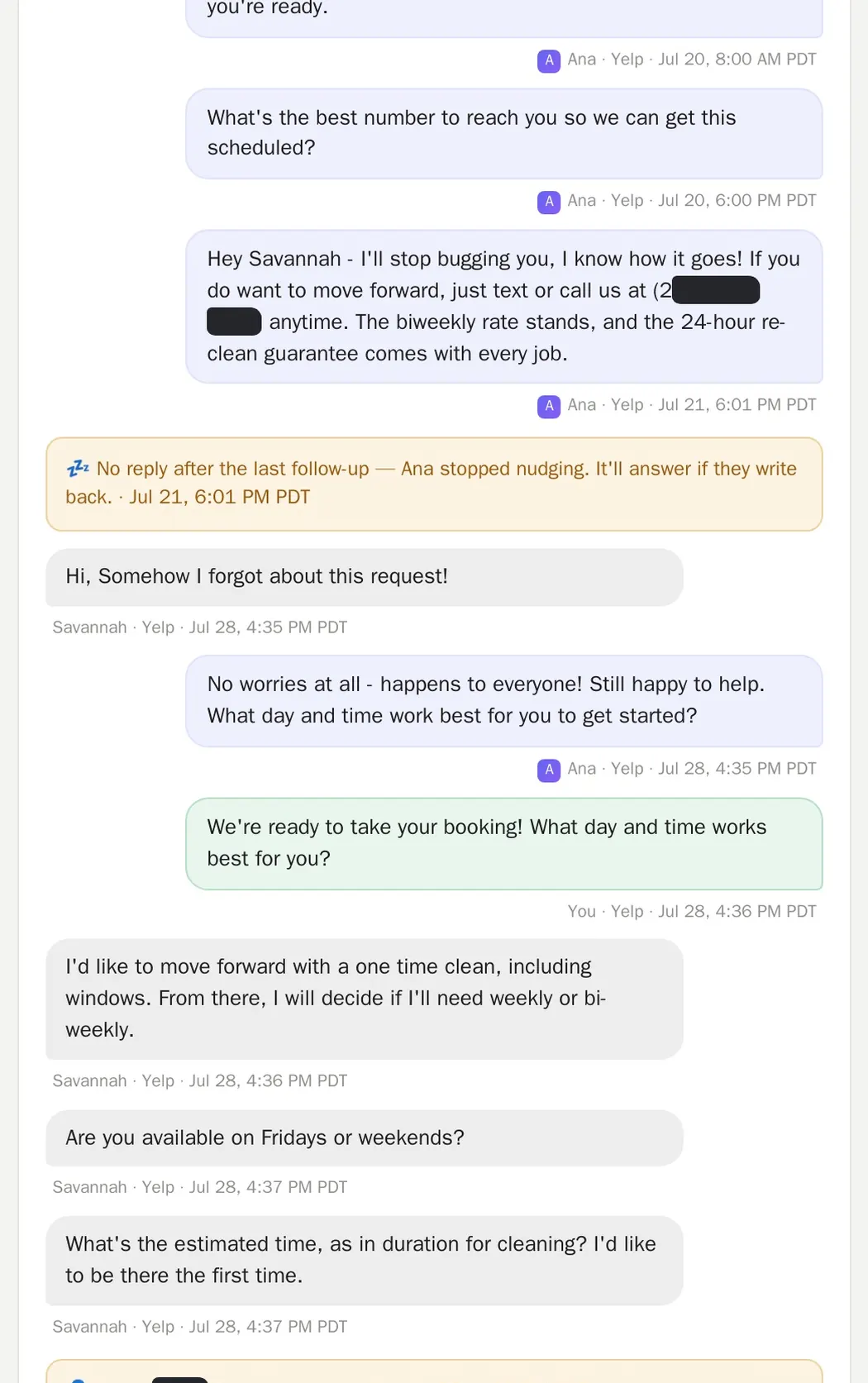Click Ana avatar icon at Jul 21, 6:01 PM

pos(549,406)
